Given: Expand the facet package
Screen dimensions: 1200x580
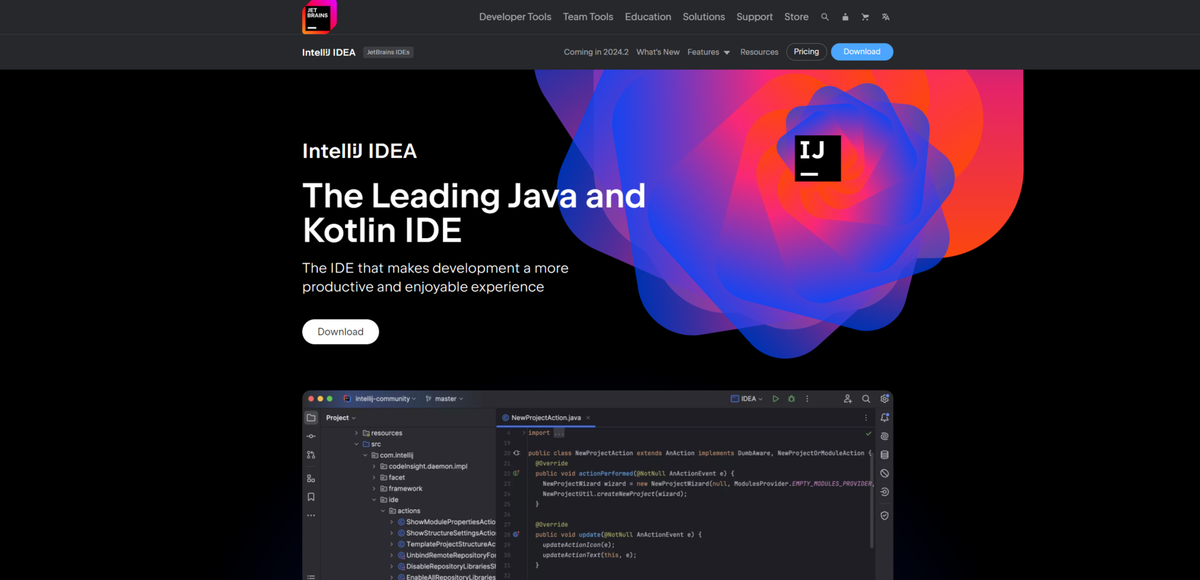Looking at the screenshot, I should click(x=374, y=478).
